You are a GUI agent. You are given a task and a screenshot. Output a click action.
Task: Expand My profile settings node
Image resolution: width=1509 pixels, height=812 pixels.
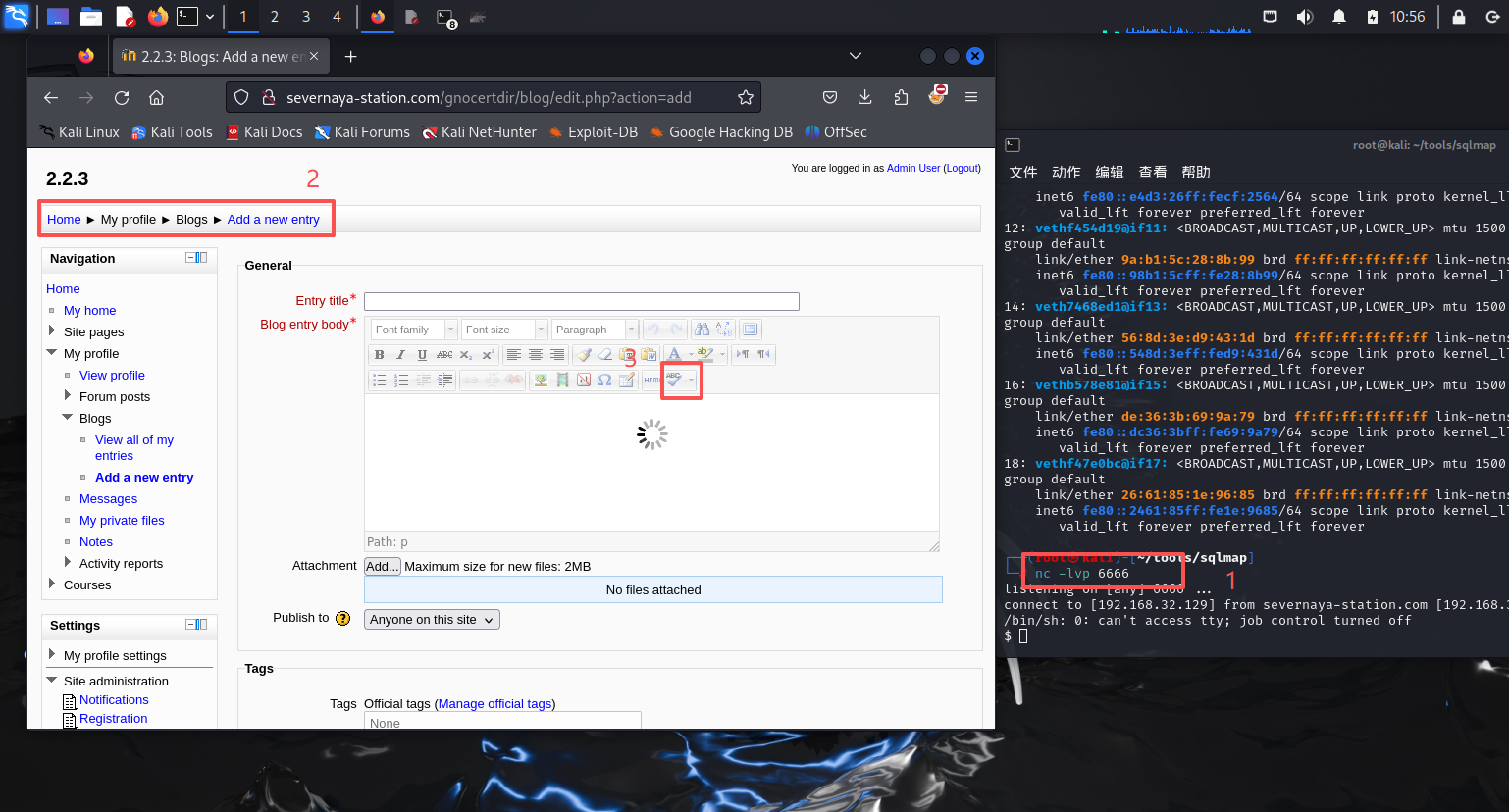coord(52,654)
